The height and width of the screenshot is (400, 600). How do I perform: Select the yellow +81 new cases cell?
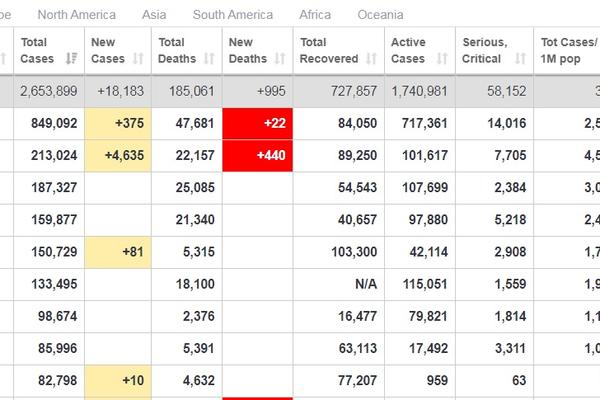tap(118, 251)
